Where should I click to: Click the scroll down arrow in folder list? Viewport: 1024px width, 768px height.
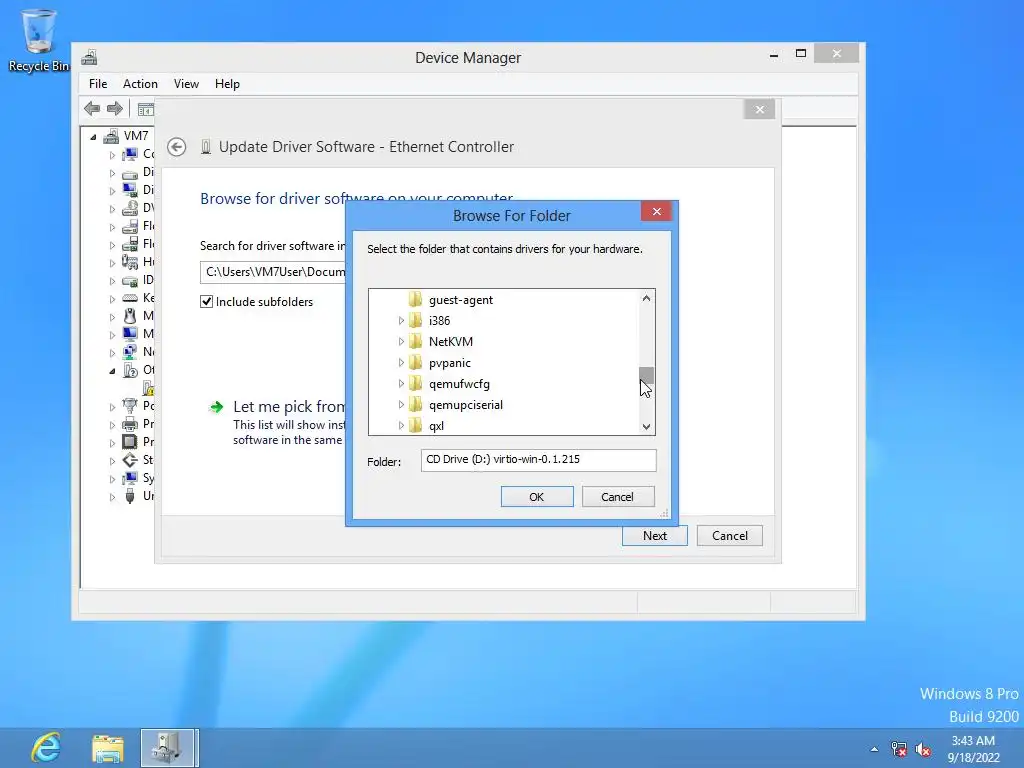point(647,427)
